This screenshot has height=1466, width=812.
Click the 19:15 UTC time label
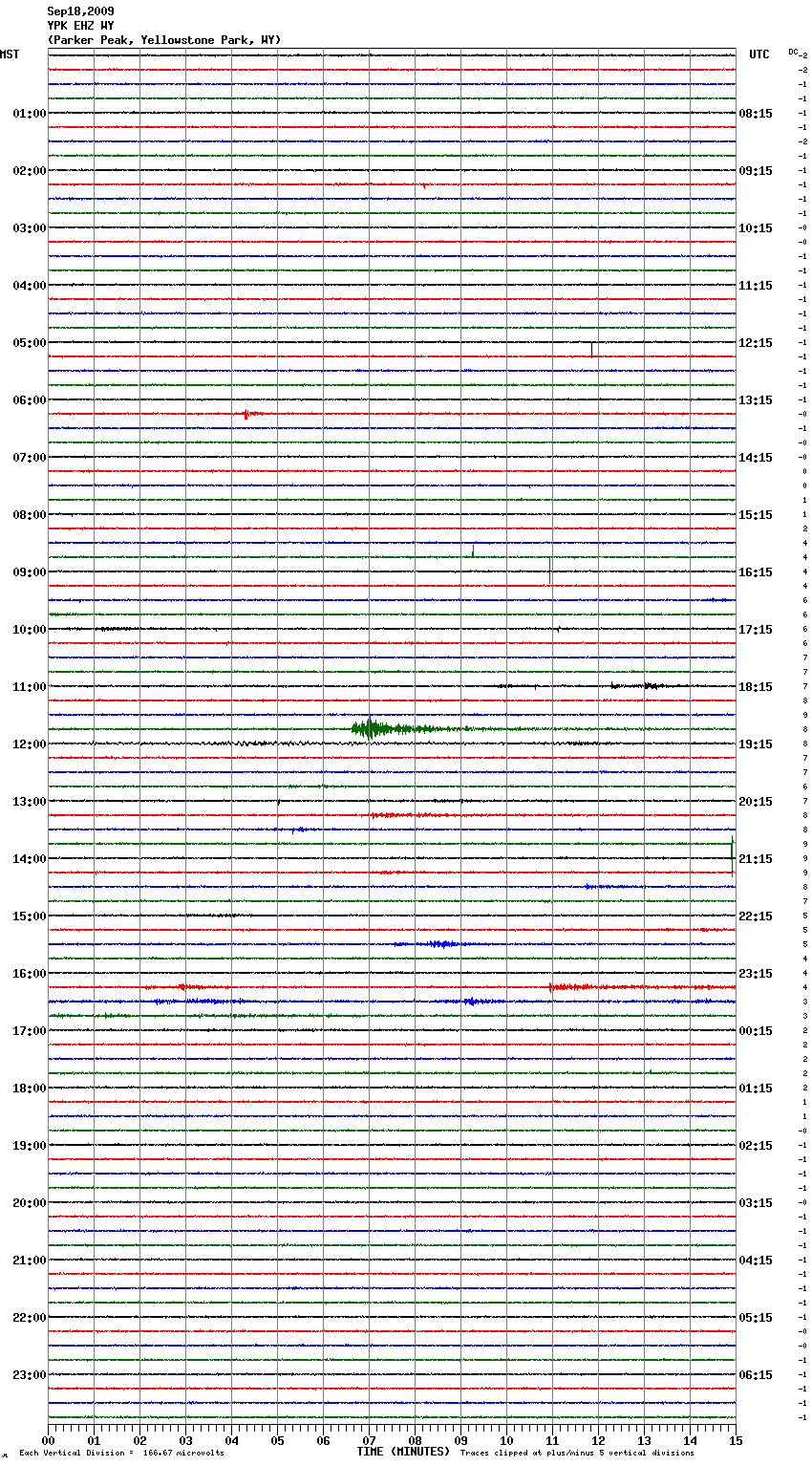[756, 744]
